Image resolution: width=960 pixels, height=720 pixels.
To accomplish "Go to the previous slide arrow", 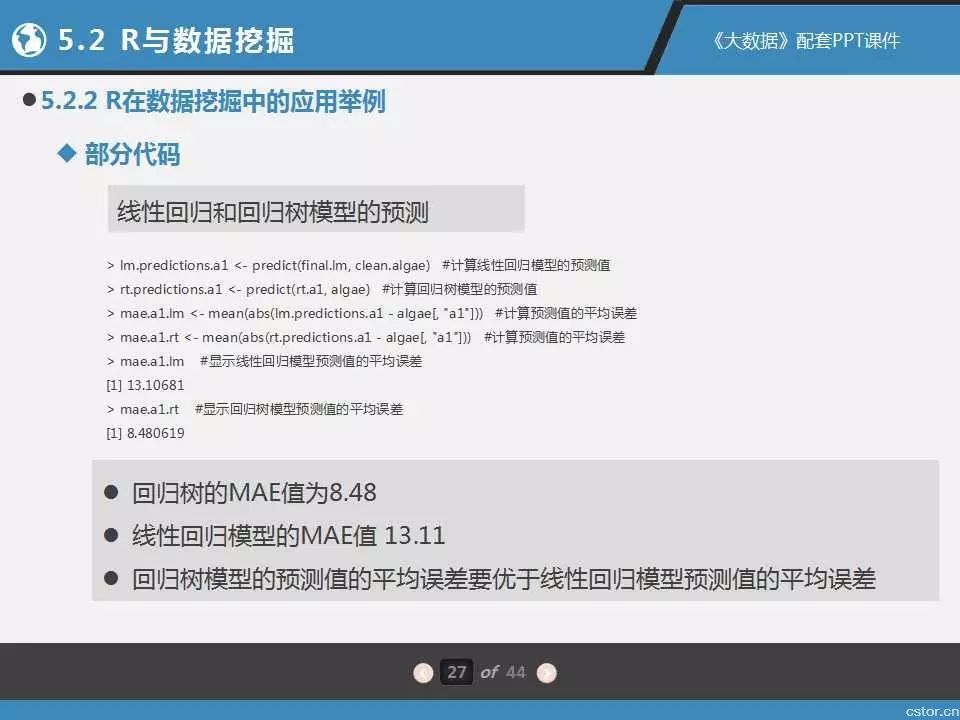I will pos(424,672).
